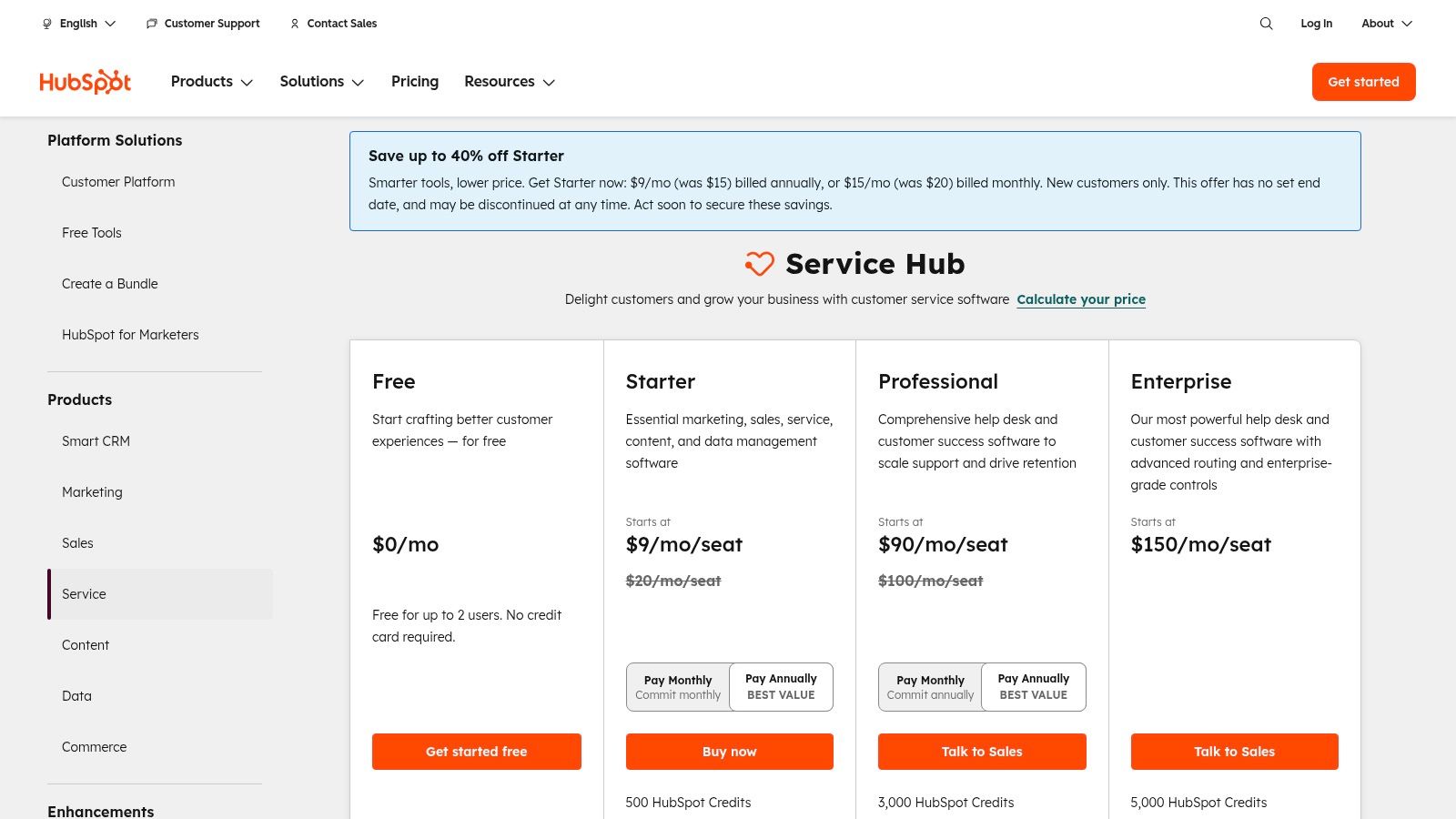Image resolution: width=1456 pixels, height=819 pixels.
Task: Click the Contact Sales person icon
Action: pos(294,24)
